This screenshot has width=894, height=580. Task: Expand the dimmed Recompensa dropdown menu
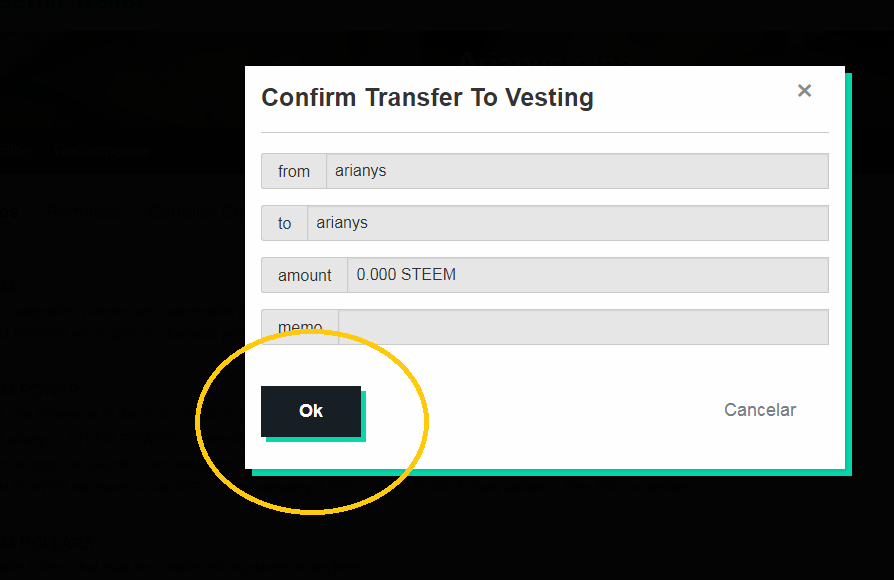point(103,151)
